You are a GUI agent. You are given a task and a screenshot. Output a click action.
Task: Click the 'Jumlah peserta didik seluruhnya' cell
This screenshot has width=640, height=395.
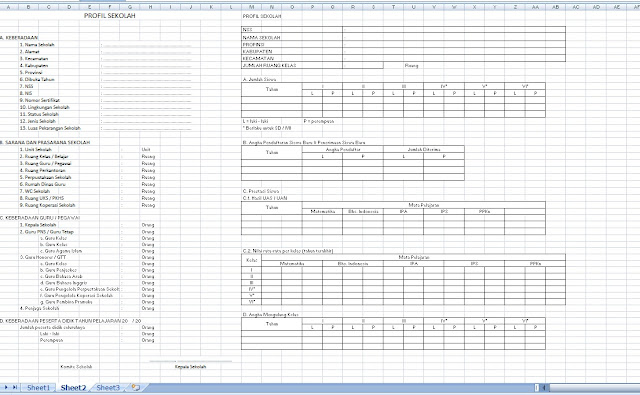point(52,327)
